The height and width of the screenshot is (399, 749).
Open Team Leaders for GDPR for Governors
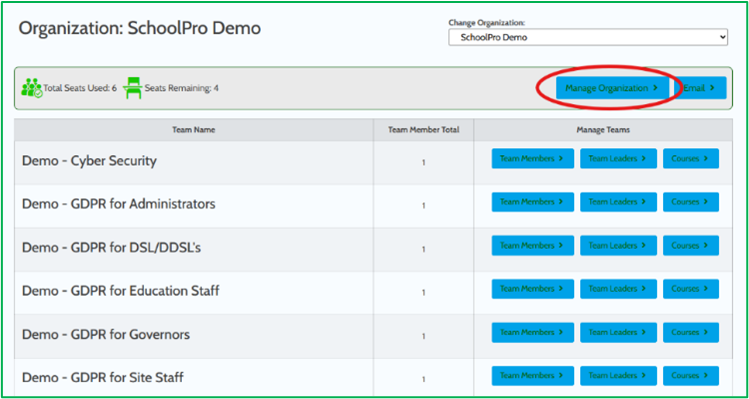point(618,333)
